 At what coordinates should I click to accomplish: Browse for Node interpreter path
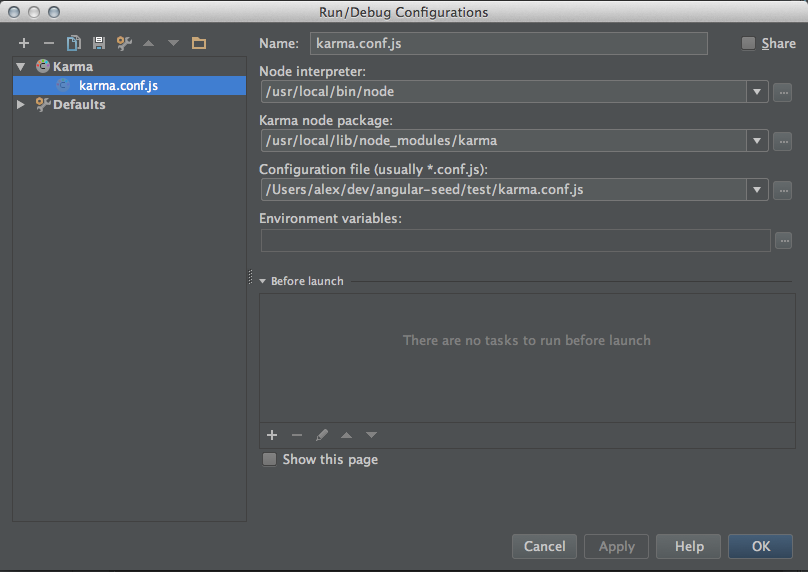coord(783,93)
